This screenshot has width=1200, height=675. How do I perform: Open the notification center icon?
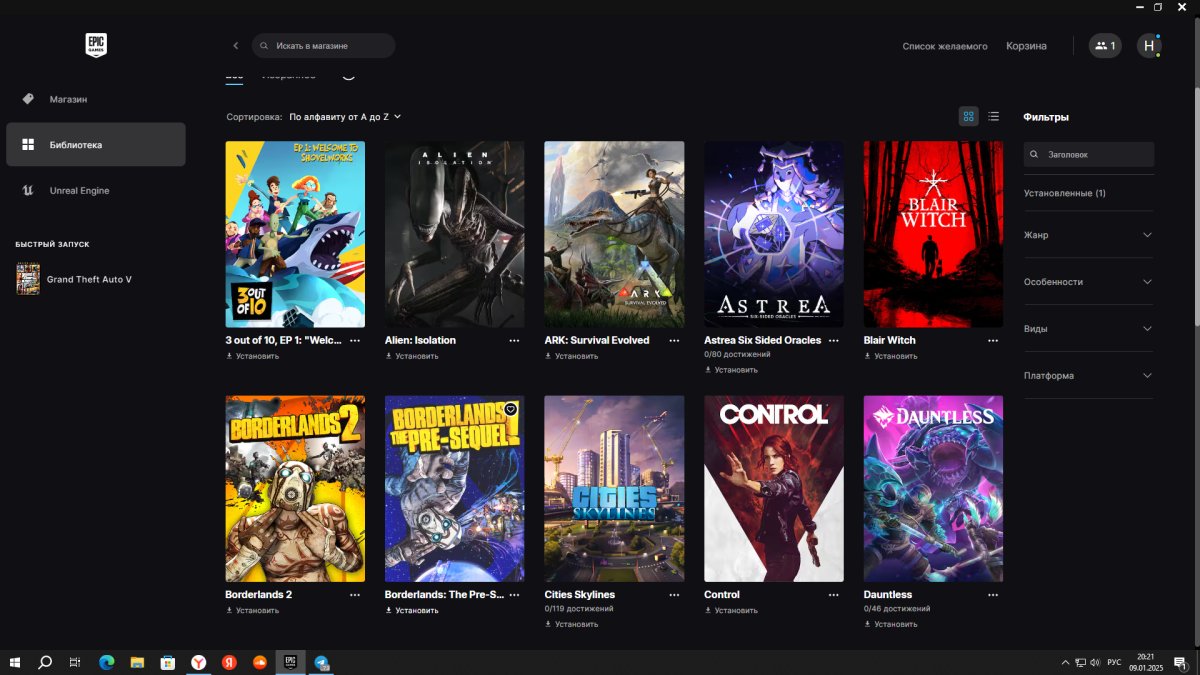(1181, 662)
